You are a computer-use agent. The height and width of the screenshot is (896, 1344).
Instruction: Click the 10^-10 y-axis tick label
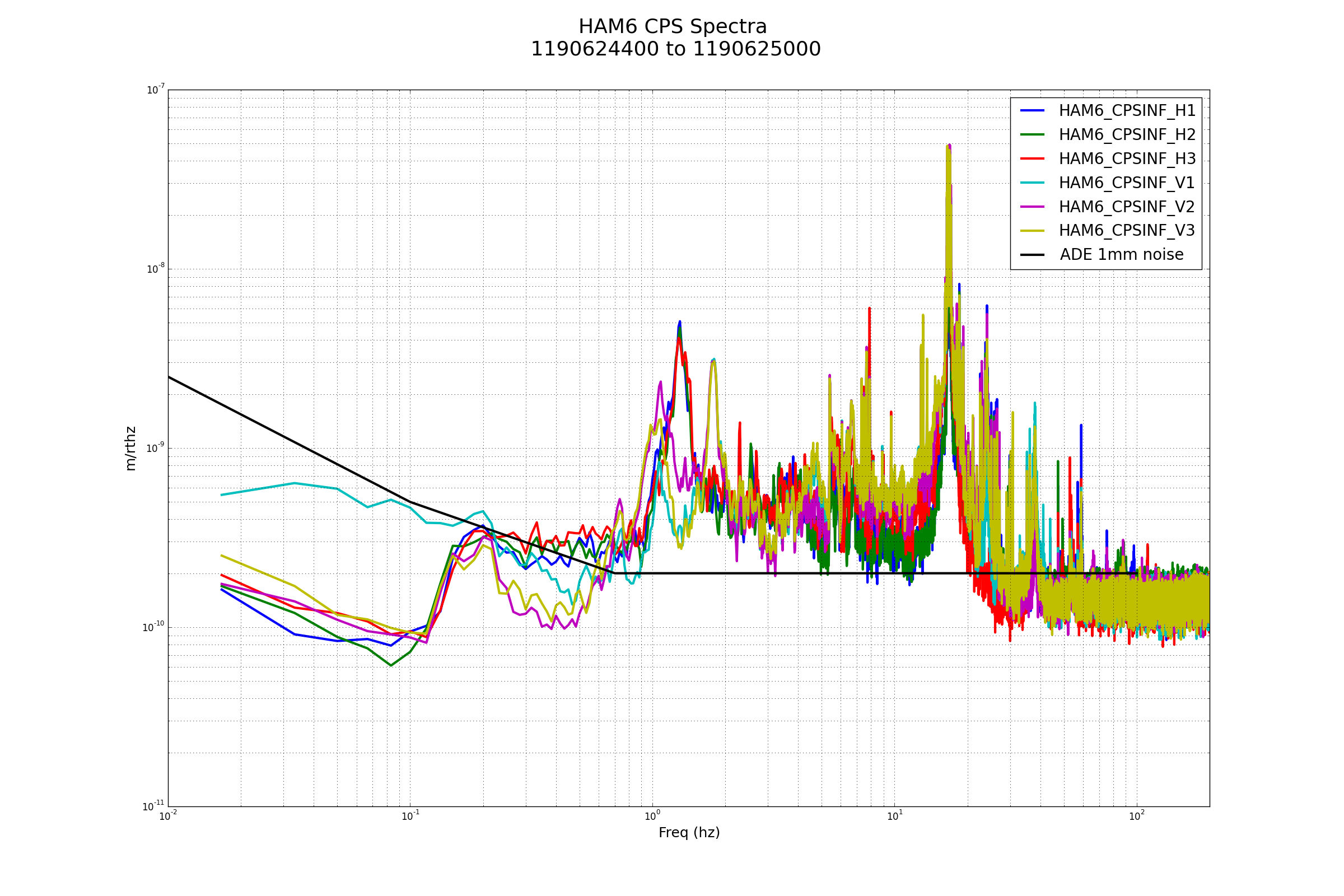(x=153, y=627)
